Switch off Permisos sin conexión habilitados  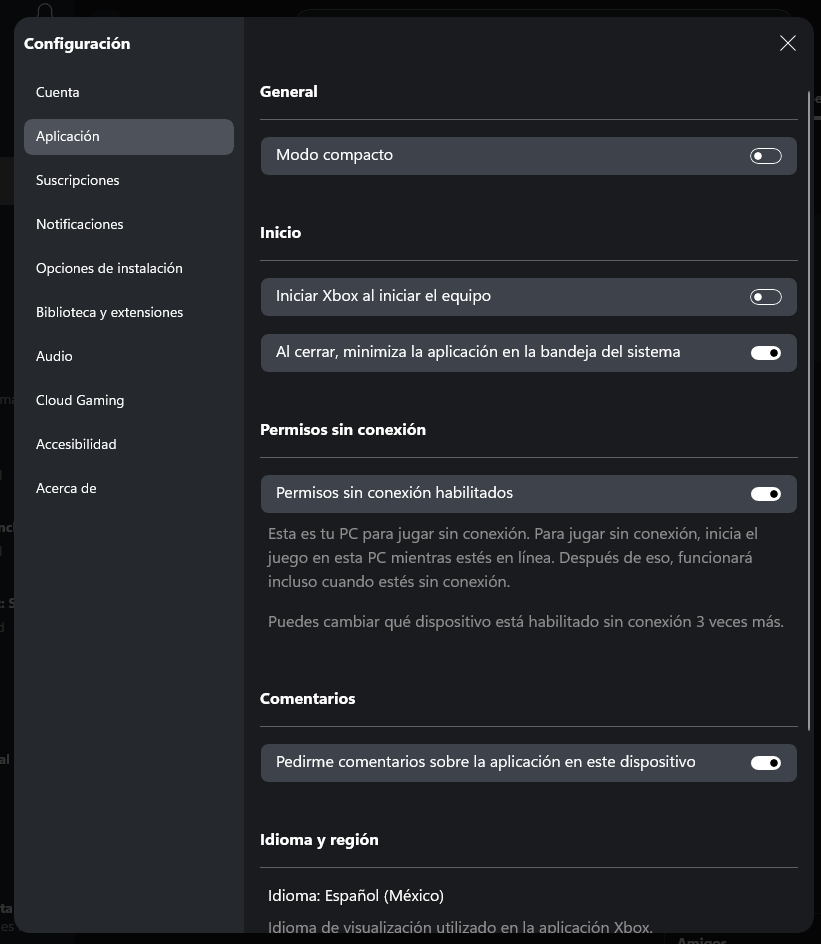click(765, 494)
